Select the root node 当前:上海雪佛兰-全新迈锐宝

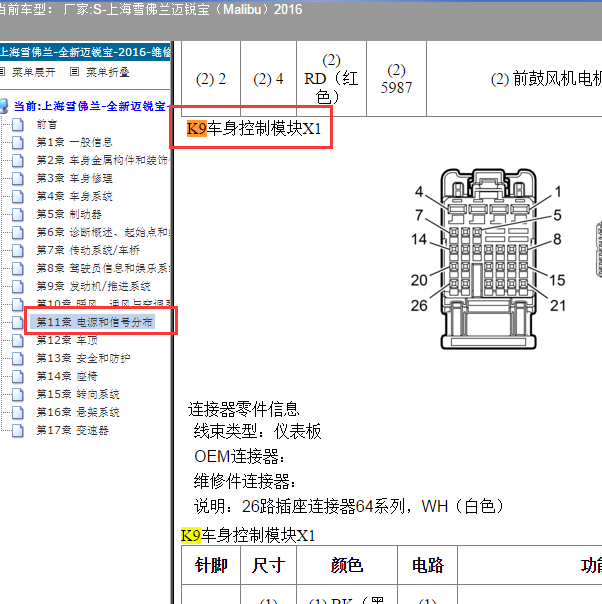click(92, 106)
